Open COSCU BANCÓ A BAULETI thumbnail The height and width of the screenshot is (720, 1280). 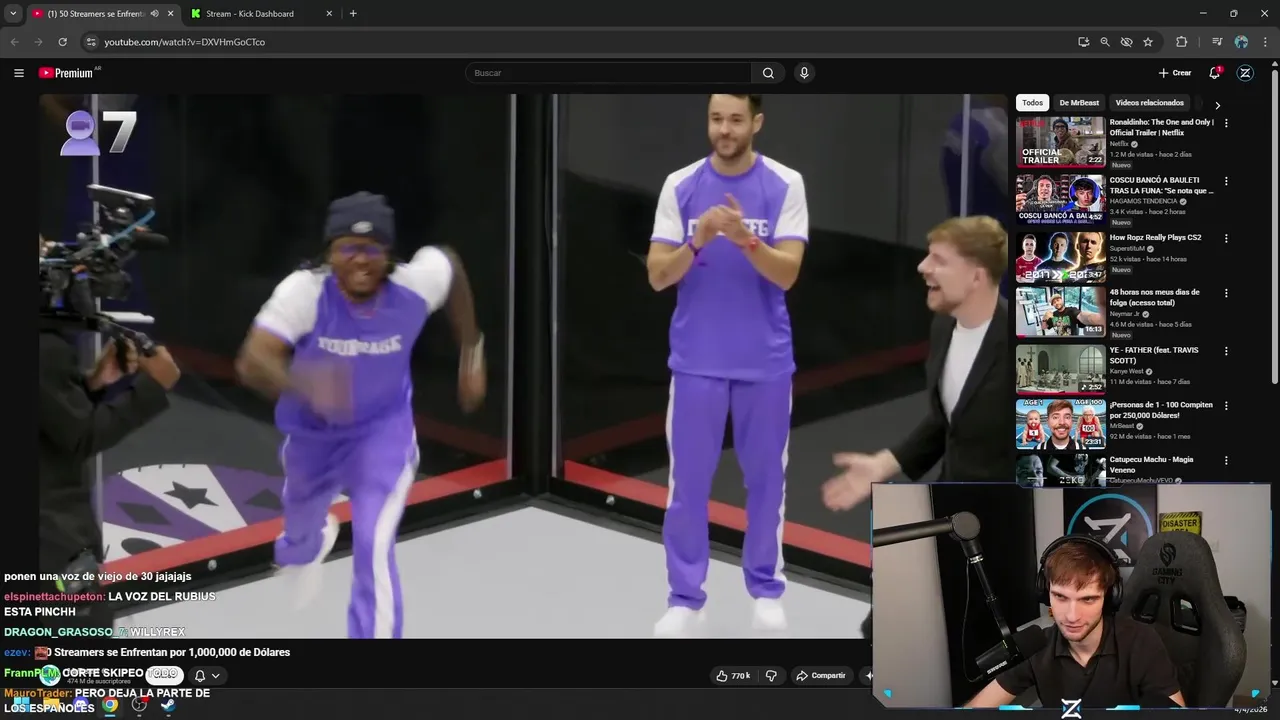pyautogui.click(x=1060, y=199)
